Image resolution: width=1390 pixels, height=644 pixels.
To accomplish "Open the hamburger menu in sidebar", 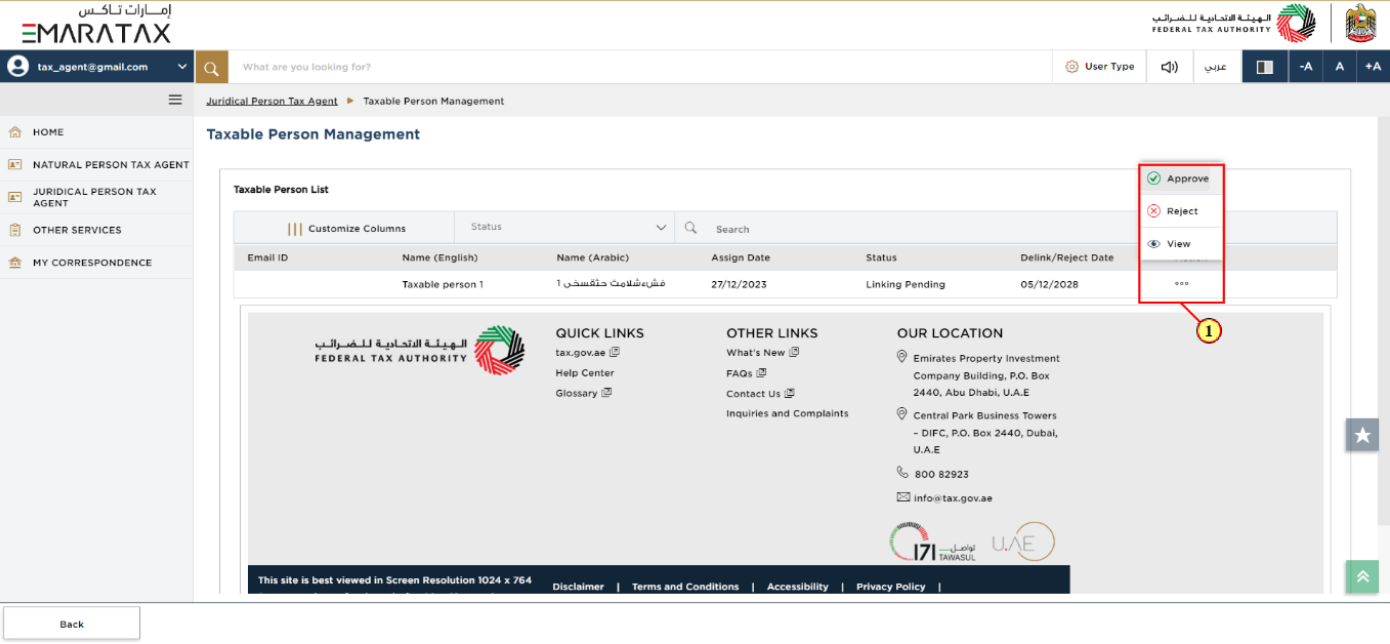I will point(175,99).
